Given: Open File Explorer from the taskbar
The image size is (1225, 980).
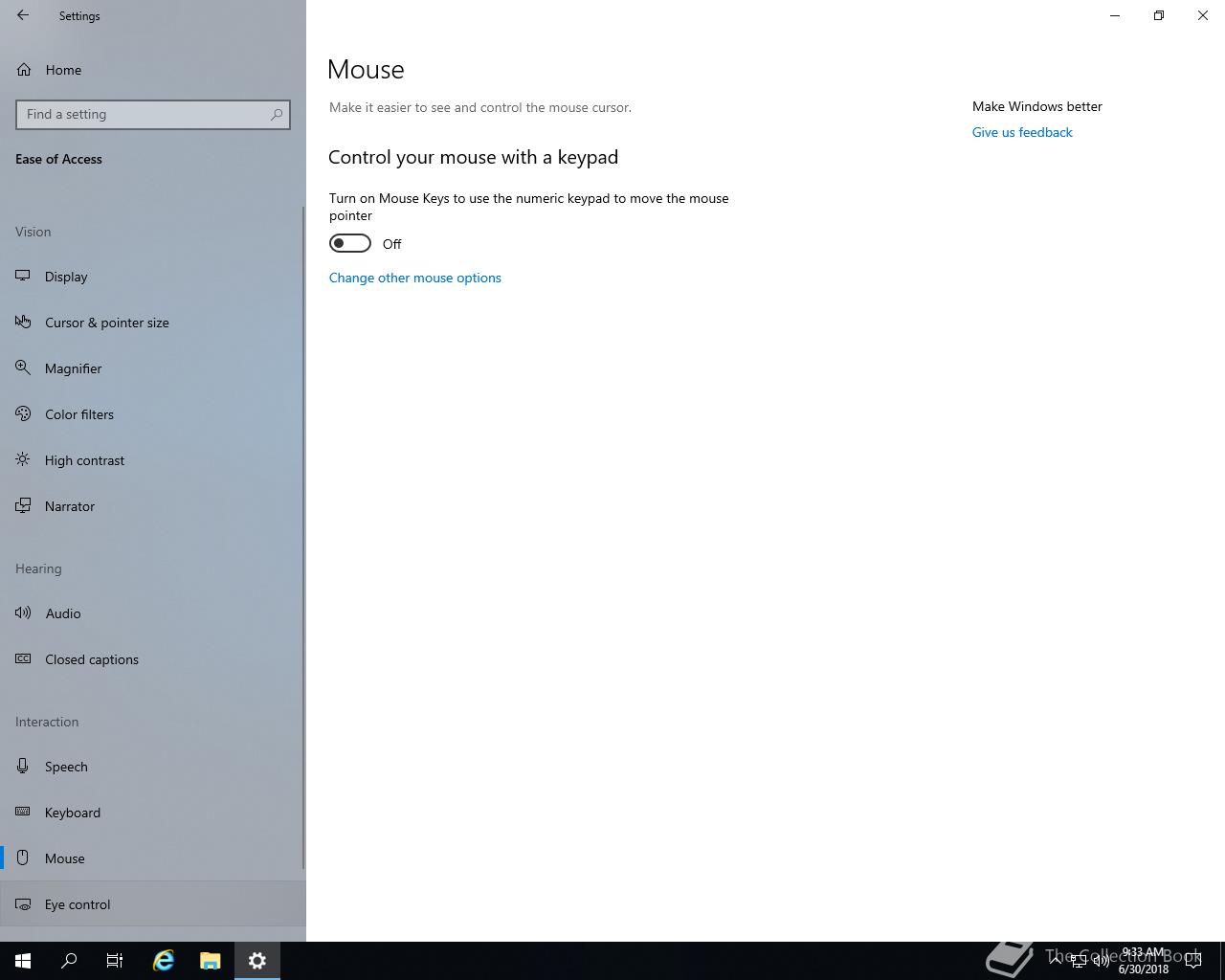Looking at the screenshot, I should pos(211,961).
